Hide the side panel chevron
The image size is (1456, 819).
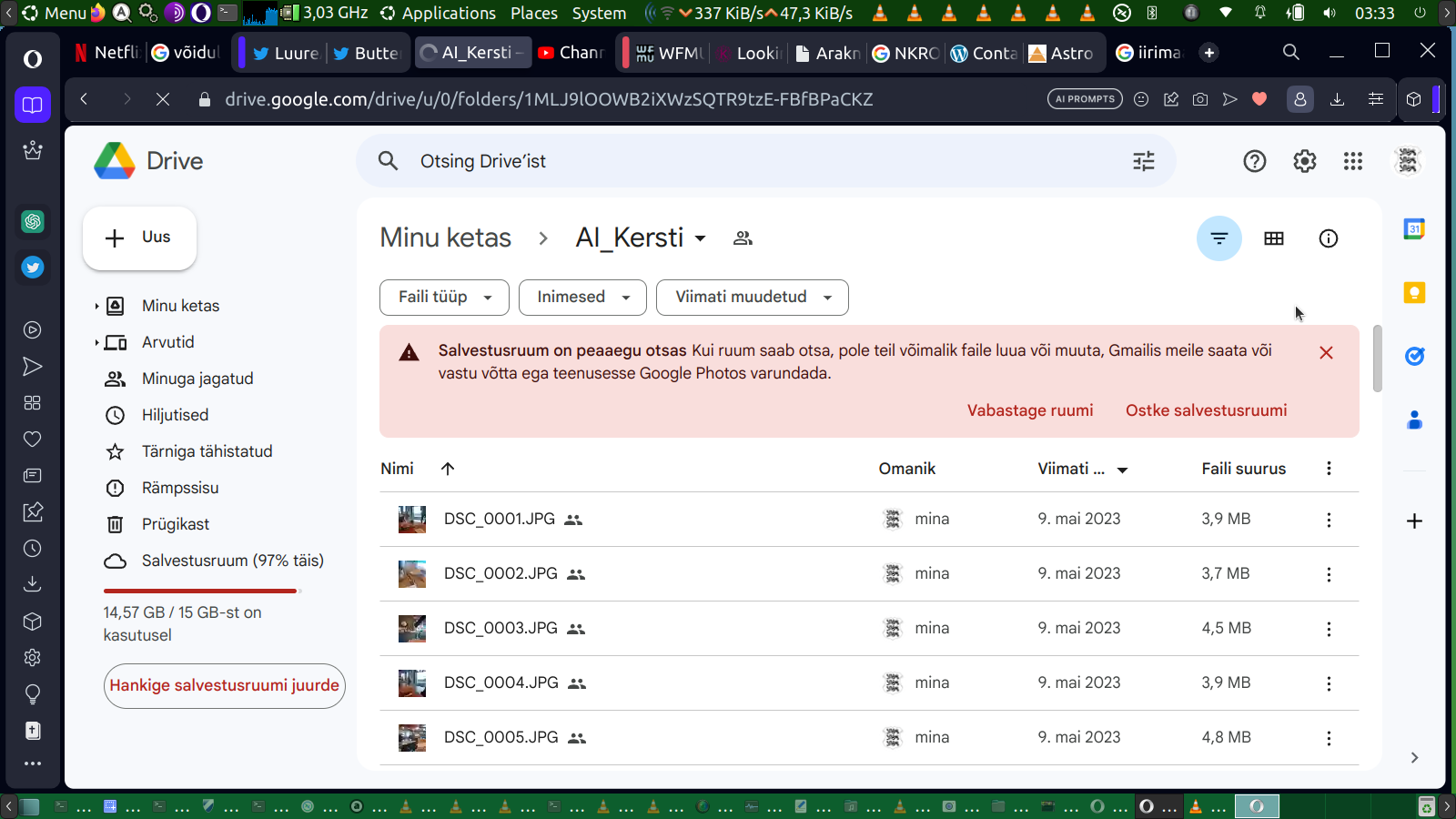tap(1414, 757)
